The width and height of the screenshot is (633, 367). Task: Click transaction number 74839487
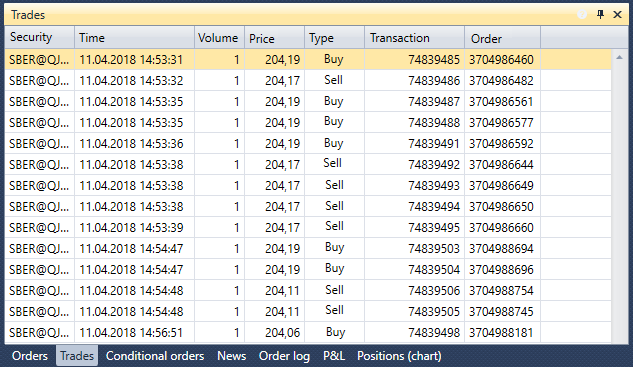click(434, 101)
